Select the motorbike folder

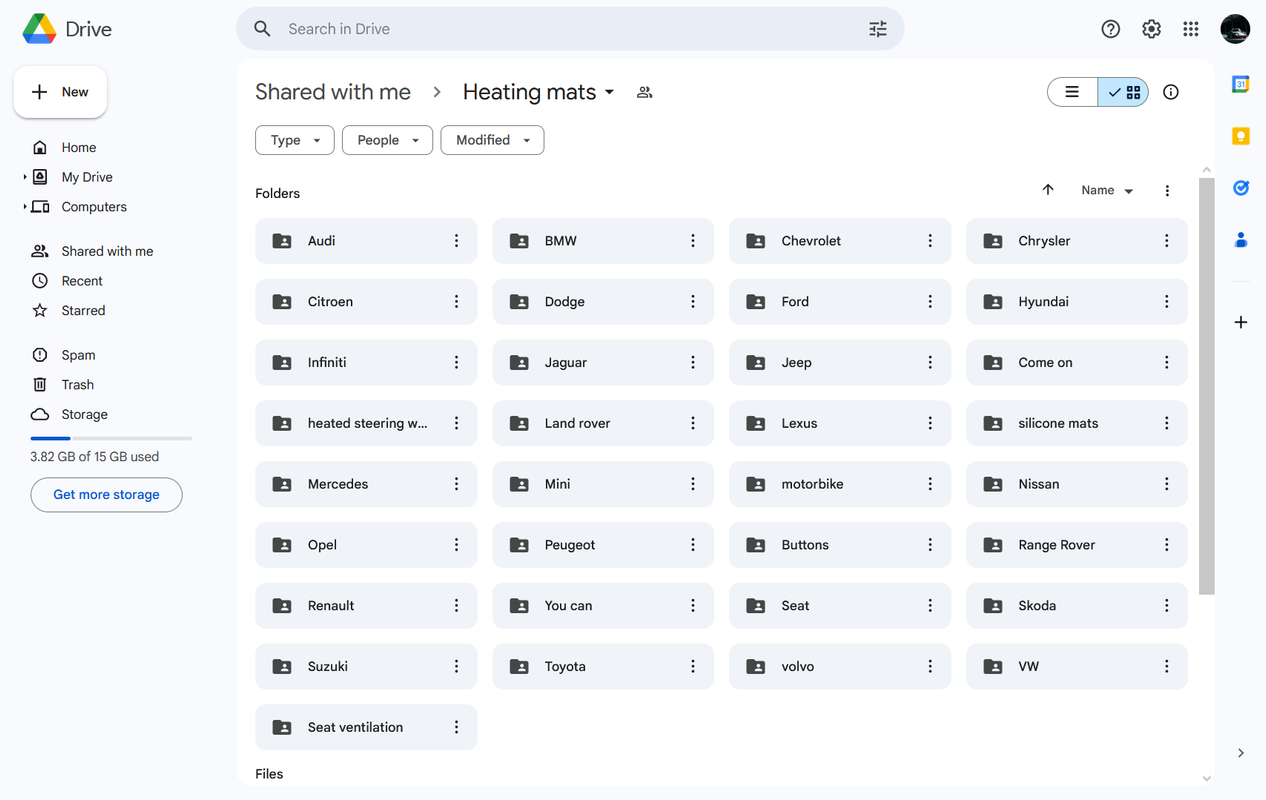pos(840,484)
